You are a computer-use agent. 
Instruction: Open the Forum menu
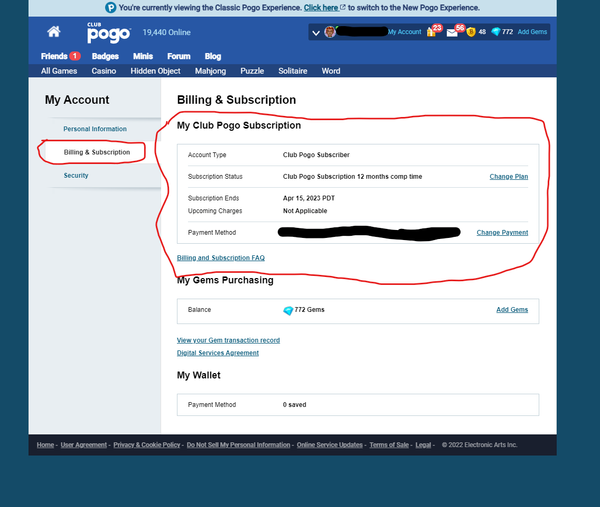click(179, 56)
